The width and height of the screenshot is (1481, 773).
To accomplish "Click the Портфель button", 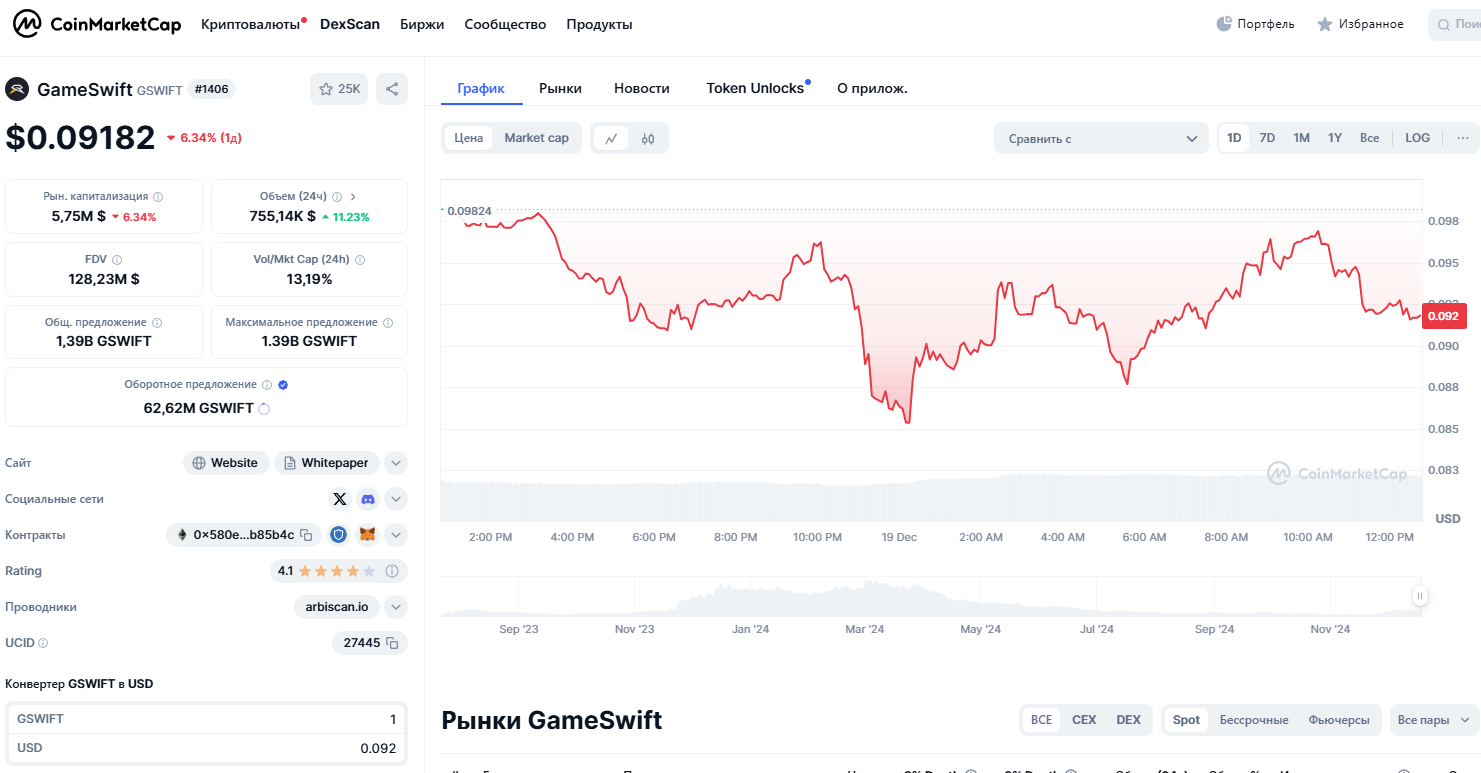I will tap(1255, 24).
